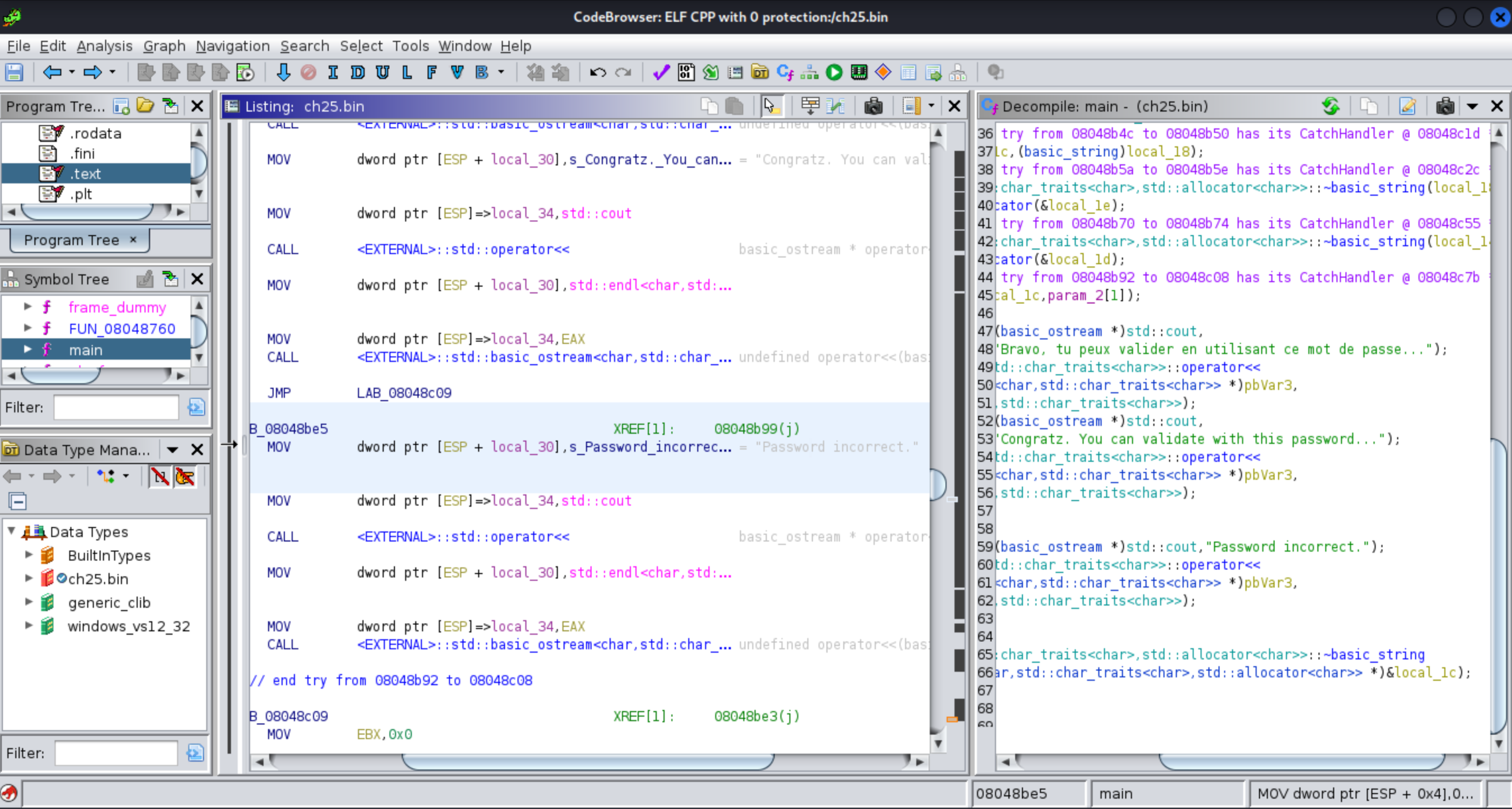1512x809 pixels.
Task: Navigate to next Label with the L icon
Action: (407, 72)
